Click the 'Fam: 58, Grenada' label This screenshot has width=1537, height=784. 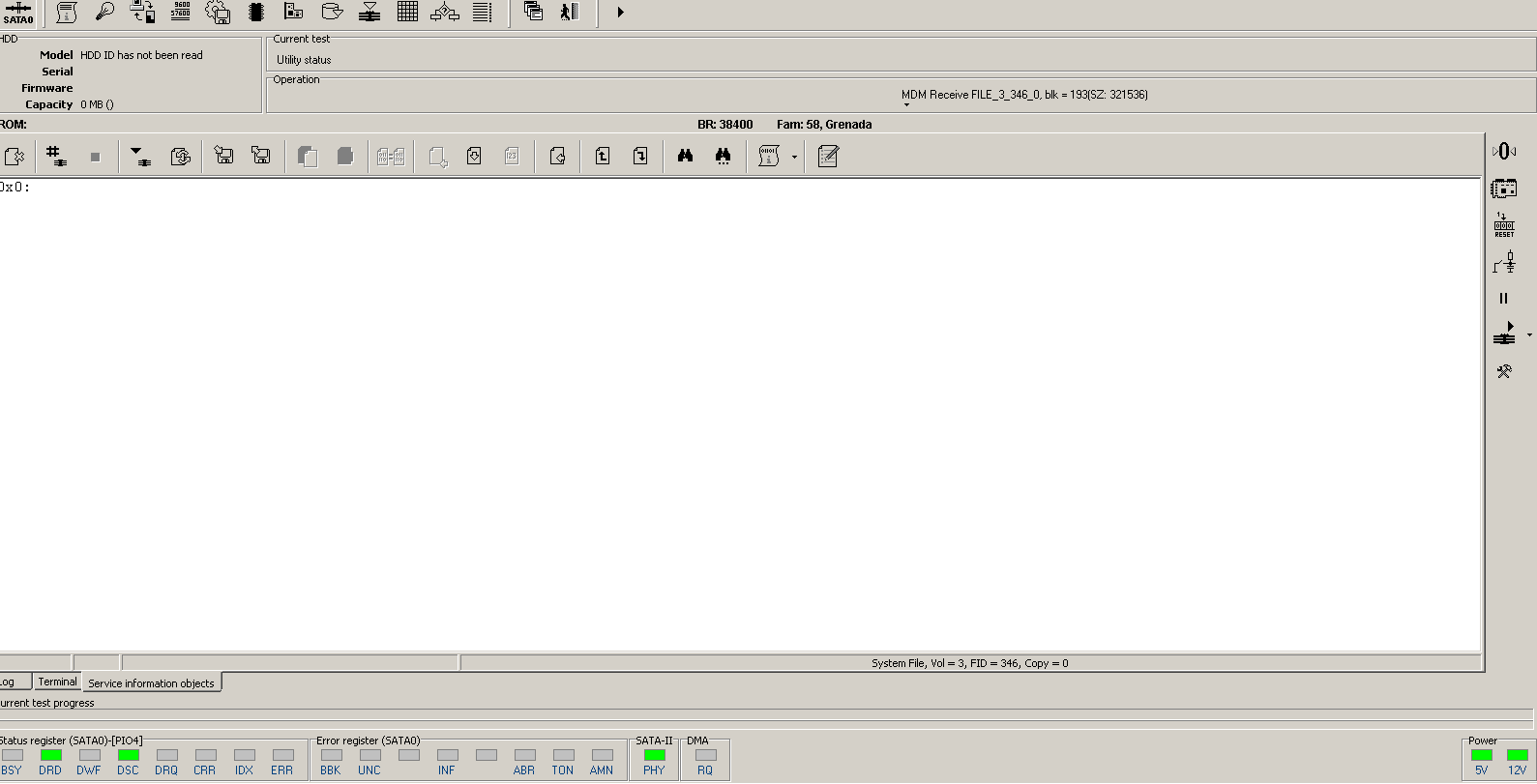click(824, 124)
